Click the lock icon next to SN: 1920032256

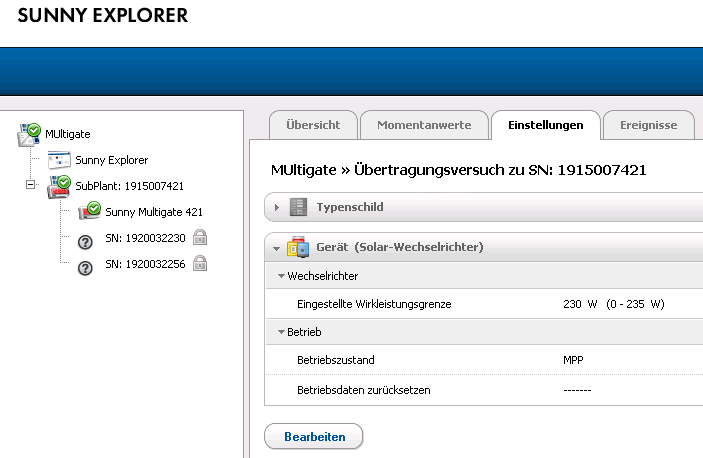pyautogui.click(x=200, y=263)
